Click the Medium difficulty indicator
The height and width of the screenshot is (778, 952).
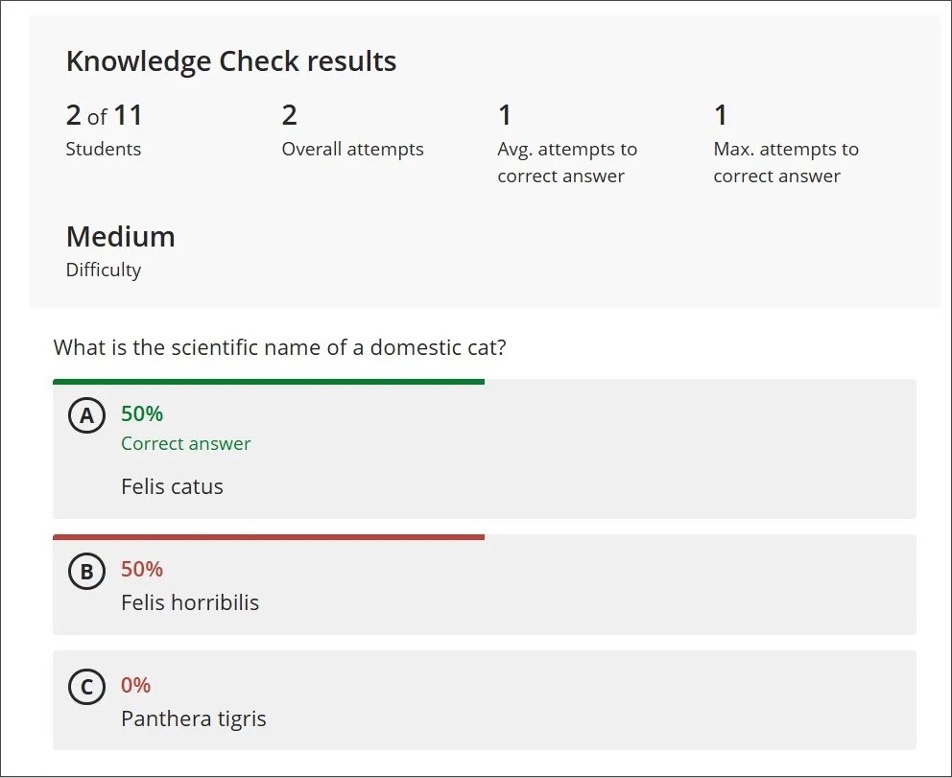click(x=120, y=237)
